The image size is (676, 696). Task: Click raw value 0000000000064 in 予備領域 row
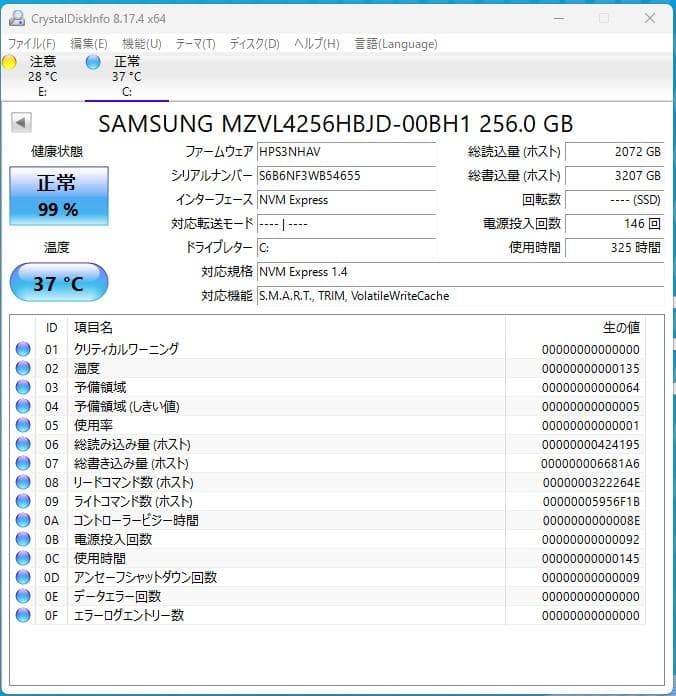(590, 388)
